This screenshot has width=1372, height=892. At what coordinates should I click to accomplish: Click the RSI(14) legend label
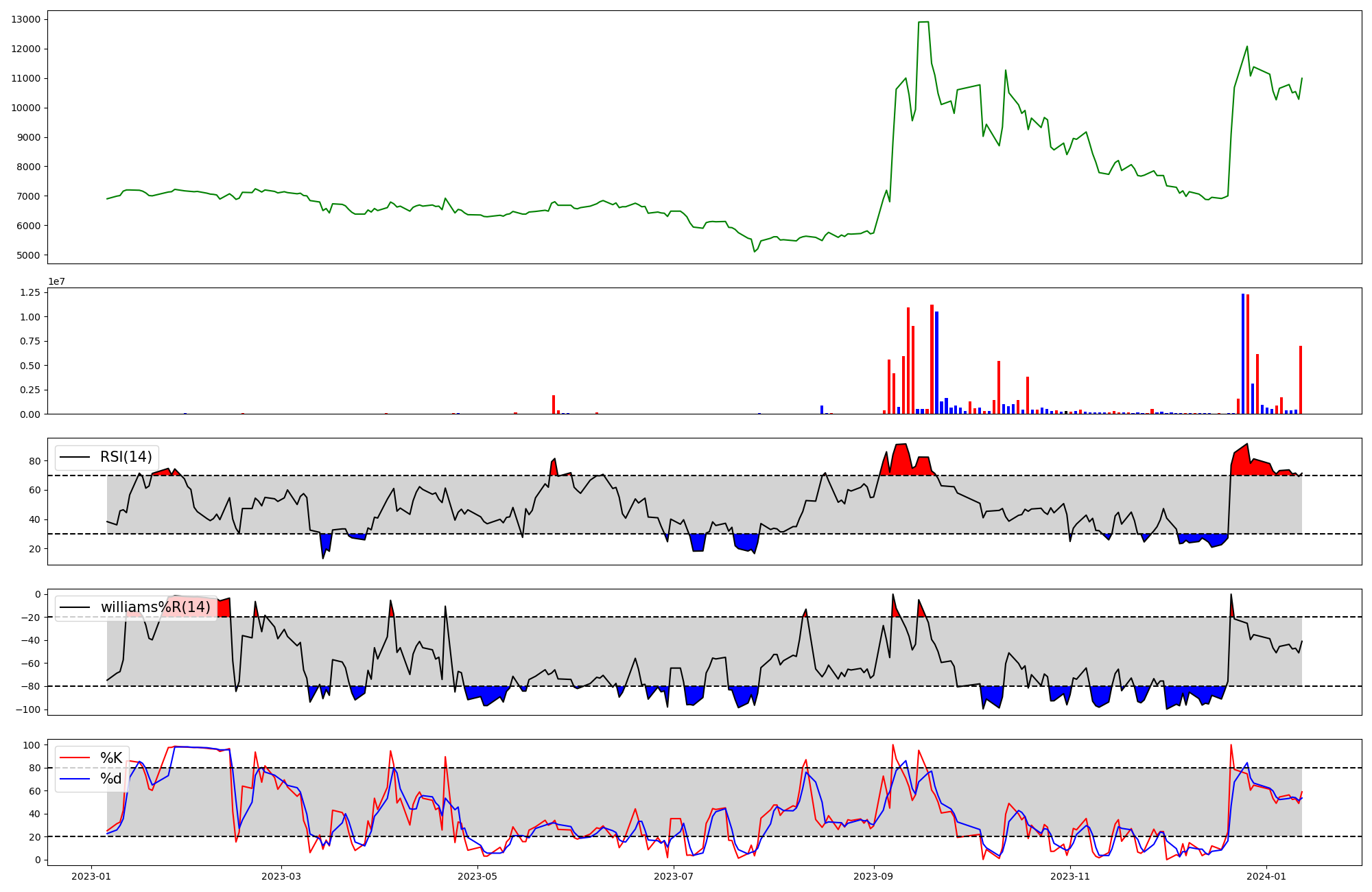pyautogui.click(x=126, y=457)
